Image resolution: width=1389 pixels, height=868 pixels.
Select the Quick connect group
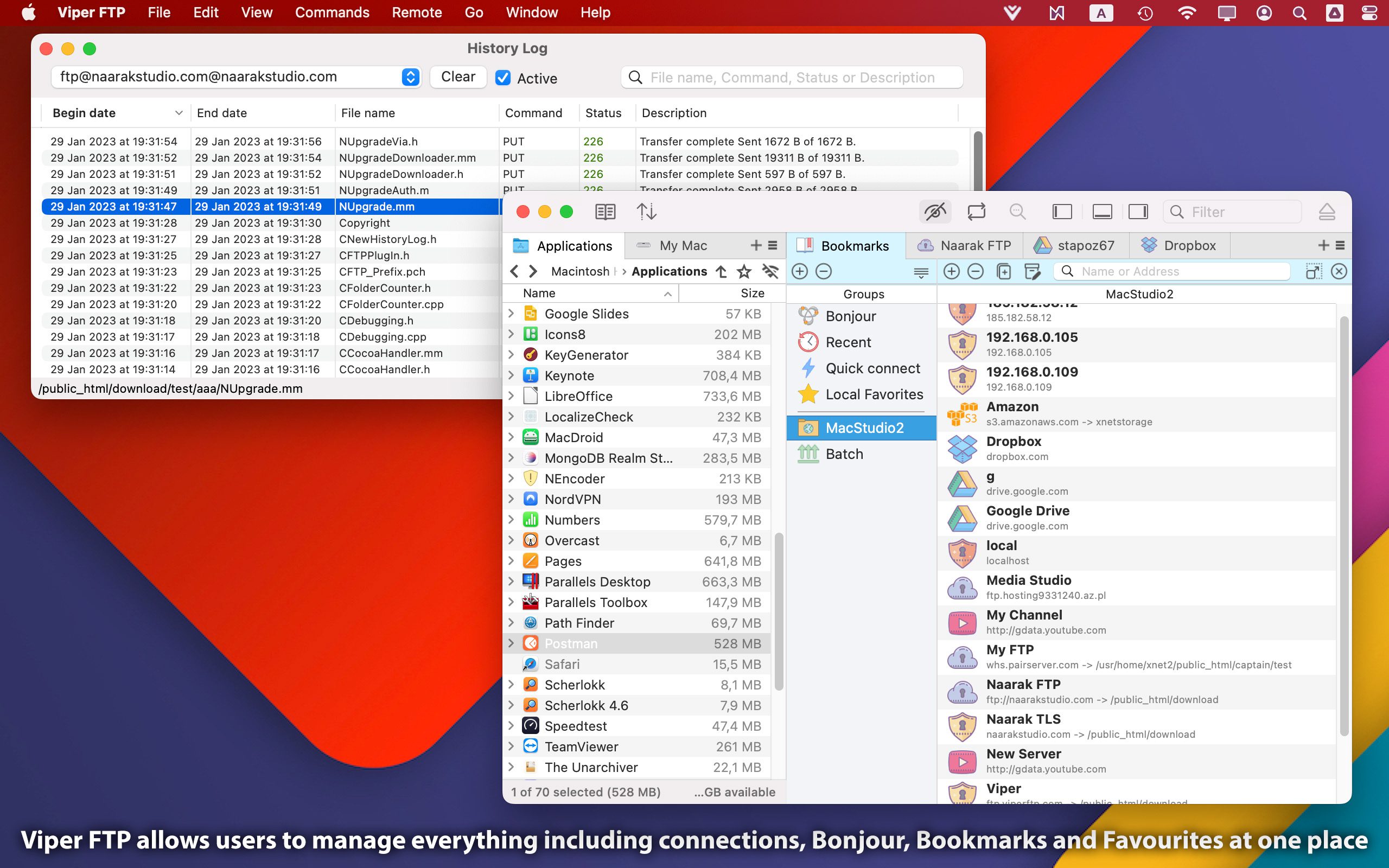click(x=872, y=368)
